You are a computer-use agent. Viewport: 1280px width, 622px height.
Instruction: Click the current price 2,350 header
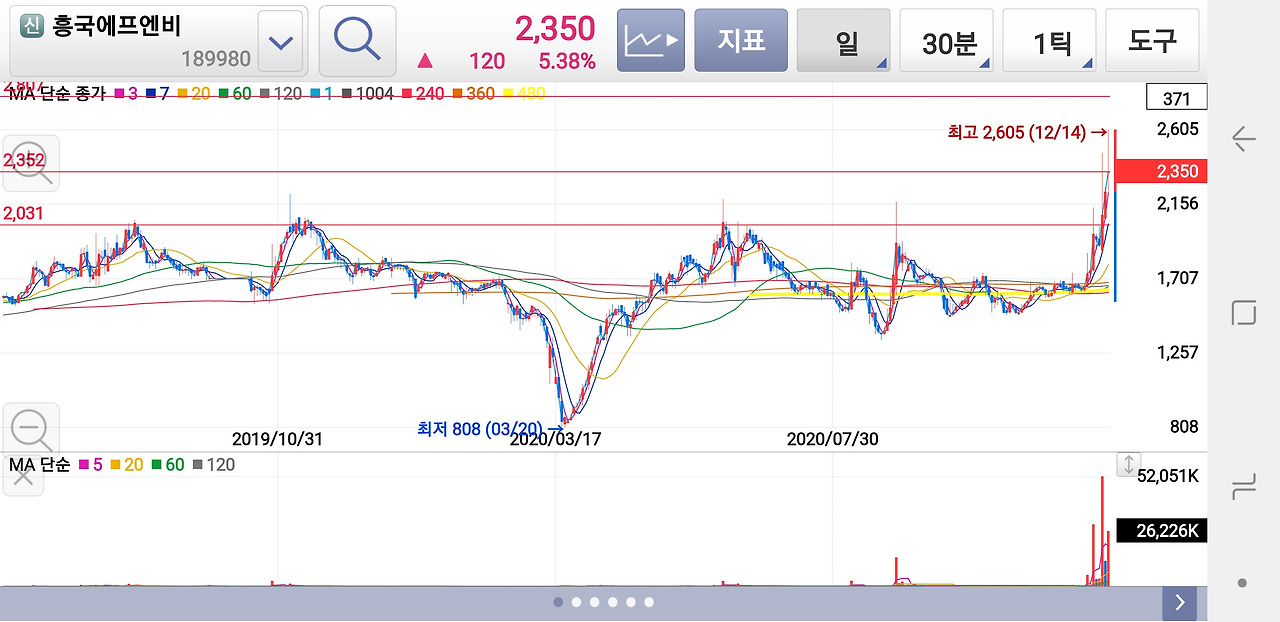tap(555, 28)
